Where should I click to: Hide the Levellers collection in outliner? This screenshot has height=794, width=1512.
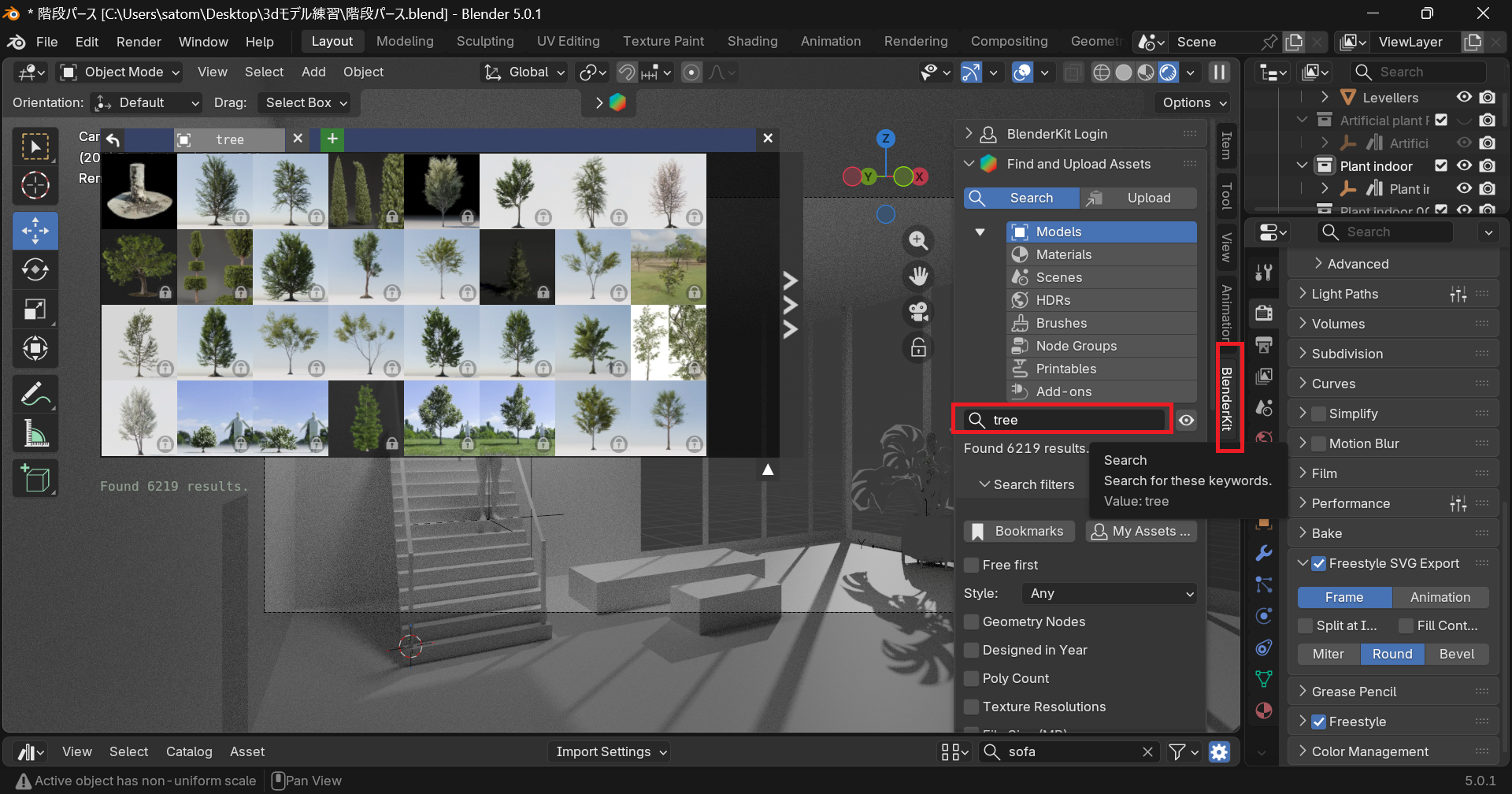pyautogui.click(x=1464, y=97)
